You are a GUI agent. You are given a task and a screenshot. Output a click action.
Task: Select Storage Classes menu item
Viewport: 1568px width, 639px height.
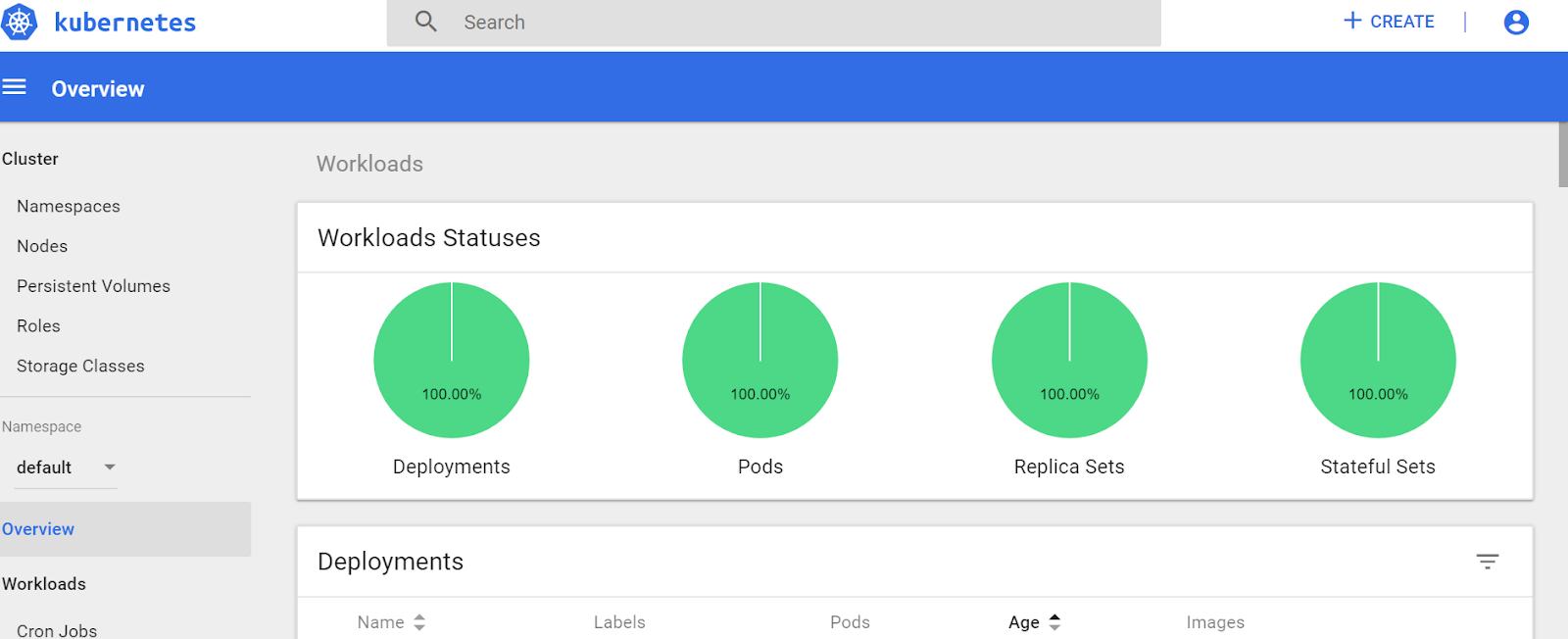click(x=80, y=366)
